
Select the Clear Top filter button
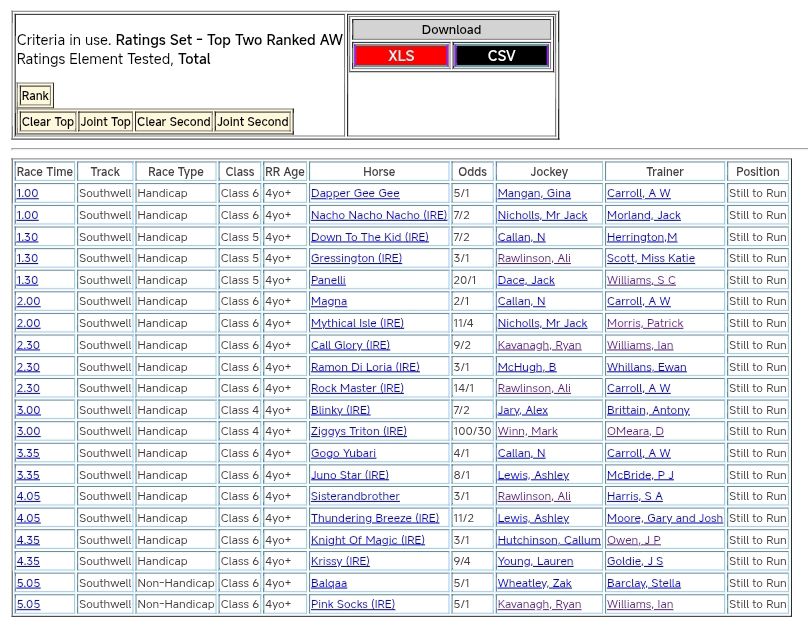[x=48, y=122]
